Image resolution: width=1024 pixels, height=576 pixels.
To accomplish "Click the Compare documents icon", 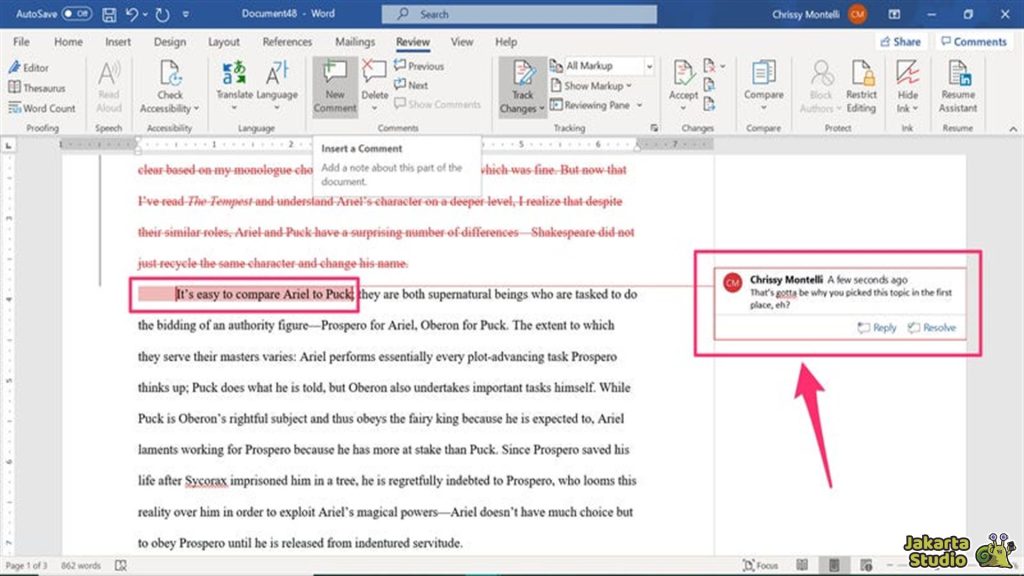I will point(763,78).
